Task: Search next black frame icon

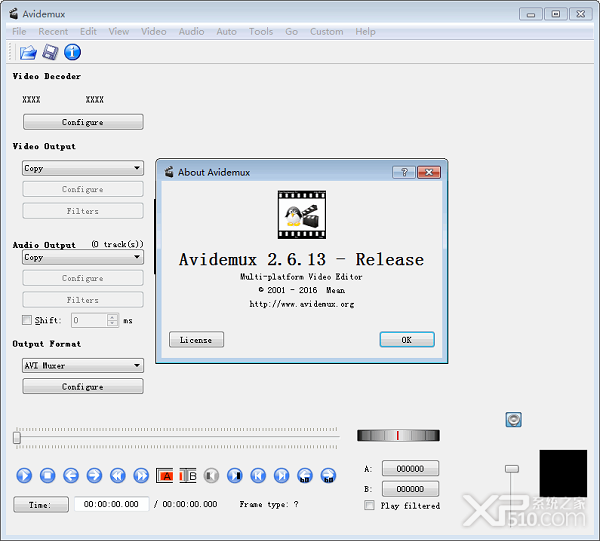Action: tap(235, 476)
